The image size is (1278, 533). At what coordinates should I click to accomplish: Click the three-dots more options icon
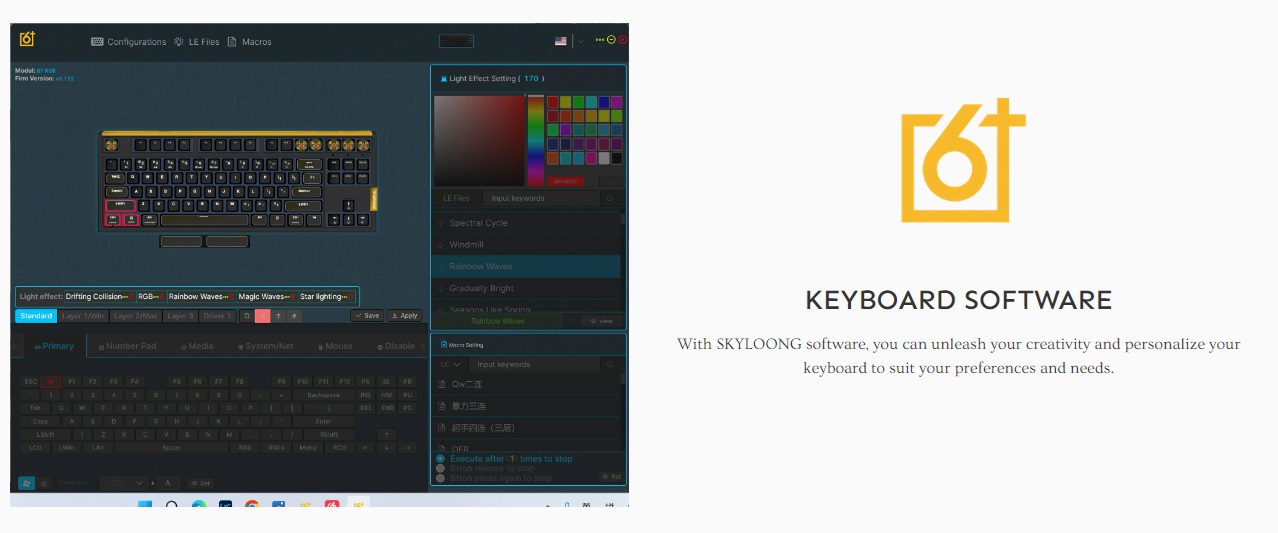600,40
